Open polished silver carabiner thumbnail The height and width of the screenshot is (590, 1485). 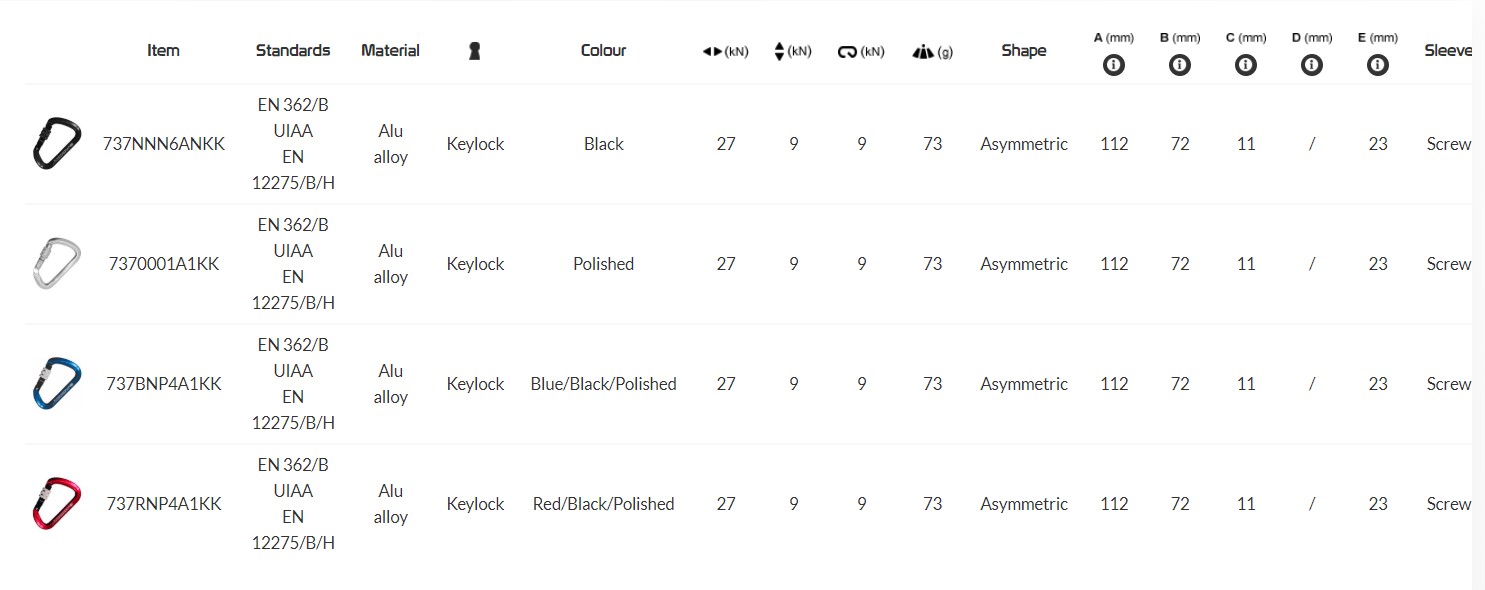point(56,263)
